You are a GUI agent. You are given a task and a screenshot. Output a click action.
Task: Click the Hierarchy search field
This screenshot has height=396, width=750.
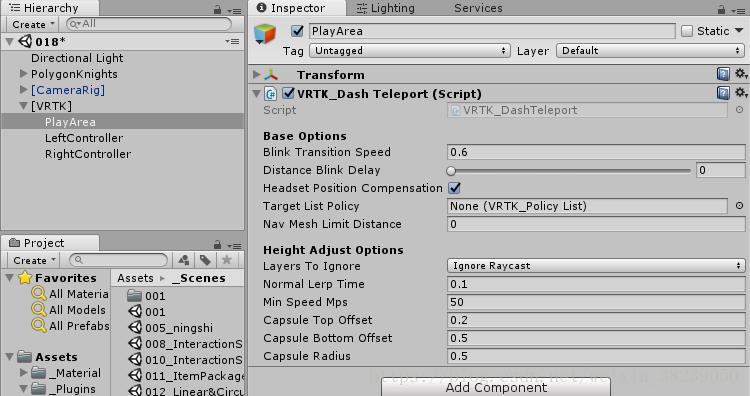[148, 24]
